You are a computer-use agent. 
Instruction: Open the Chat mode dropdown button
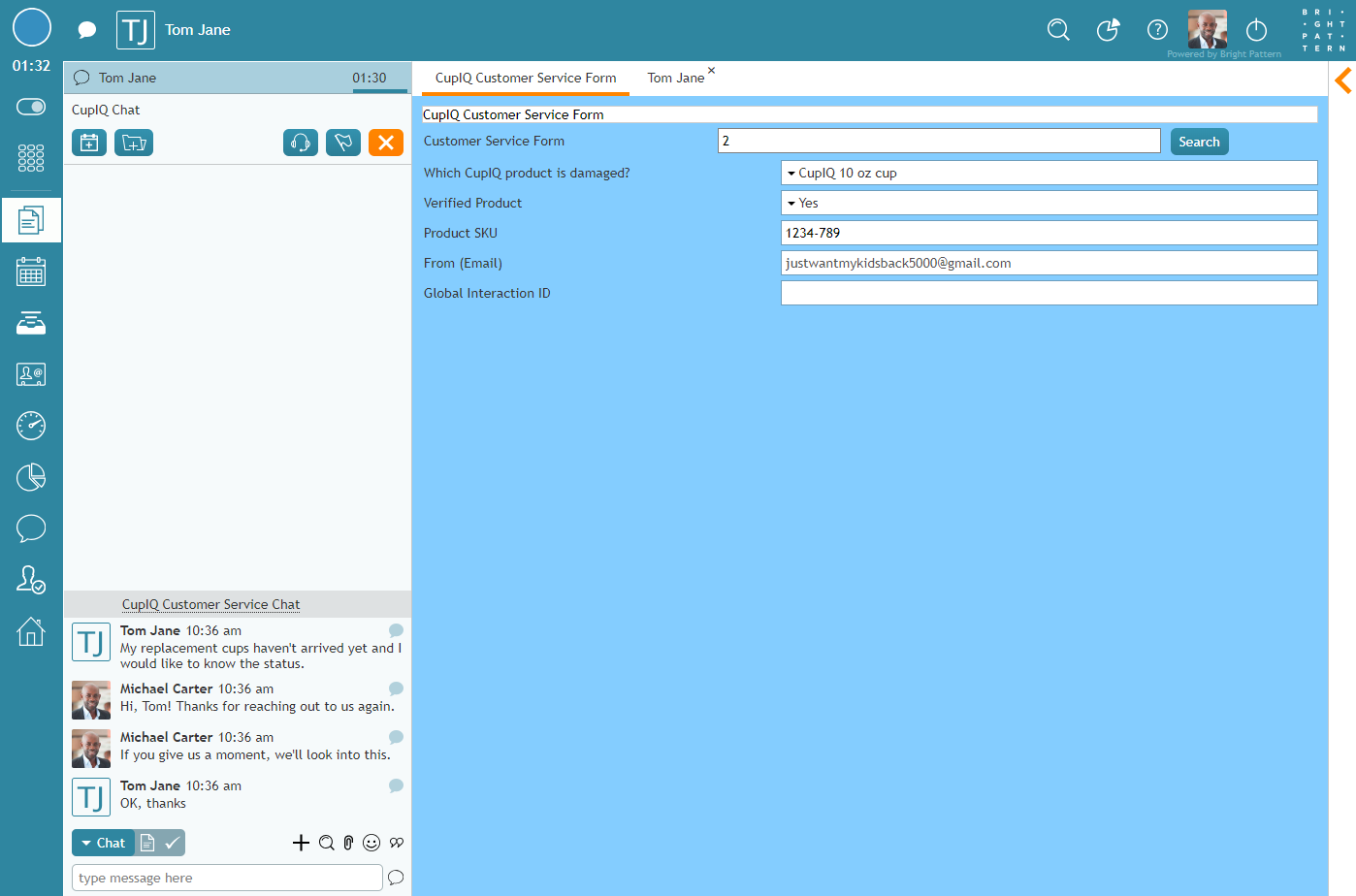103,843
